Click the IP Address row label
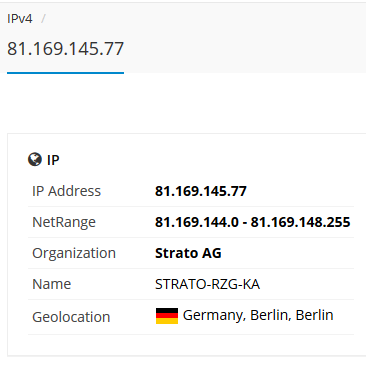Image resolution: width=366 pixels, height=371 pixels. coord(66,191)
